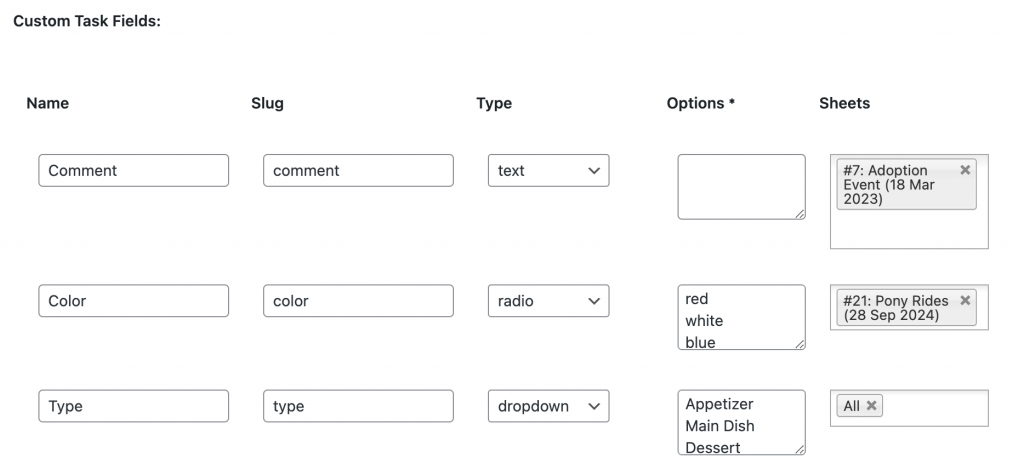Open the radio type dropdown
The image size is (1024, 469).
548,300
